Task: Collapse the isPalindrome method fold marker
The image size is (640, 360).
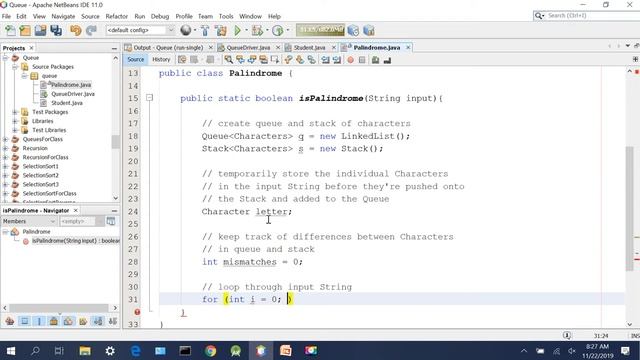Action: point(149,98)
